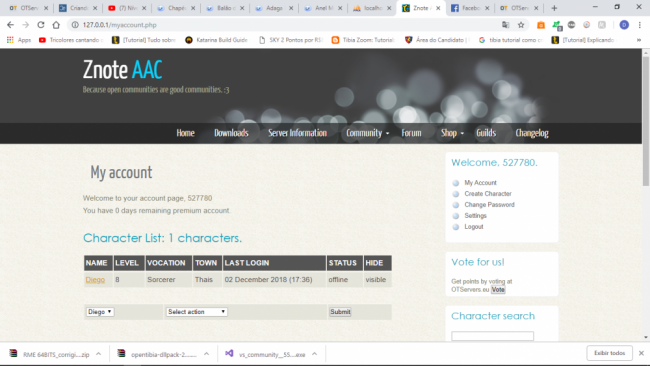Click the site information icon in address bar
This screenshot has height=366, width=650.
click(75, 25)
